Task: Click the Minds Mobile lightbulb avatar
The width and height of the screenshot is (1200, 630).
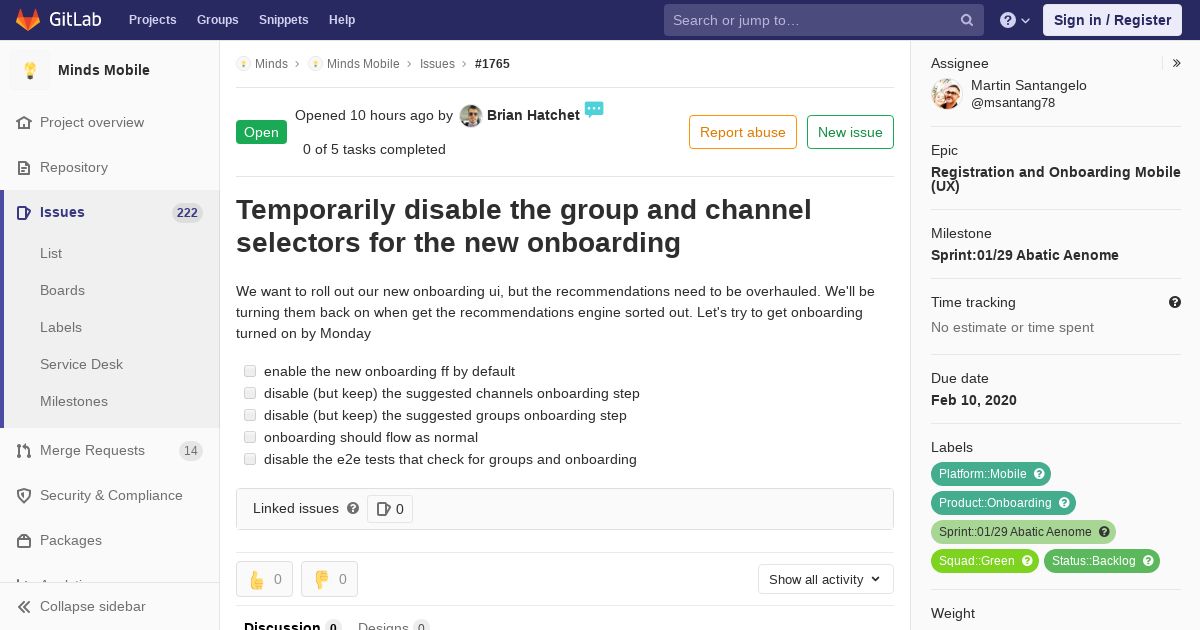Action: click(30, 70)
